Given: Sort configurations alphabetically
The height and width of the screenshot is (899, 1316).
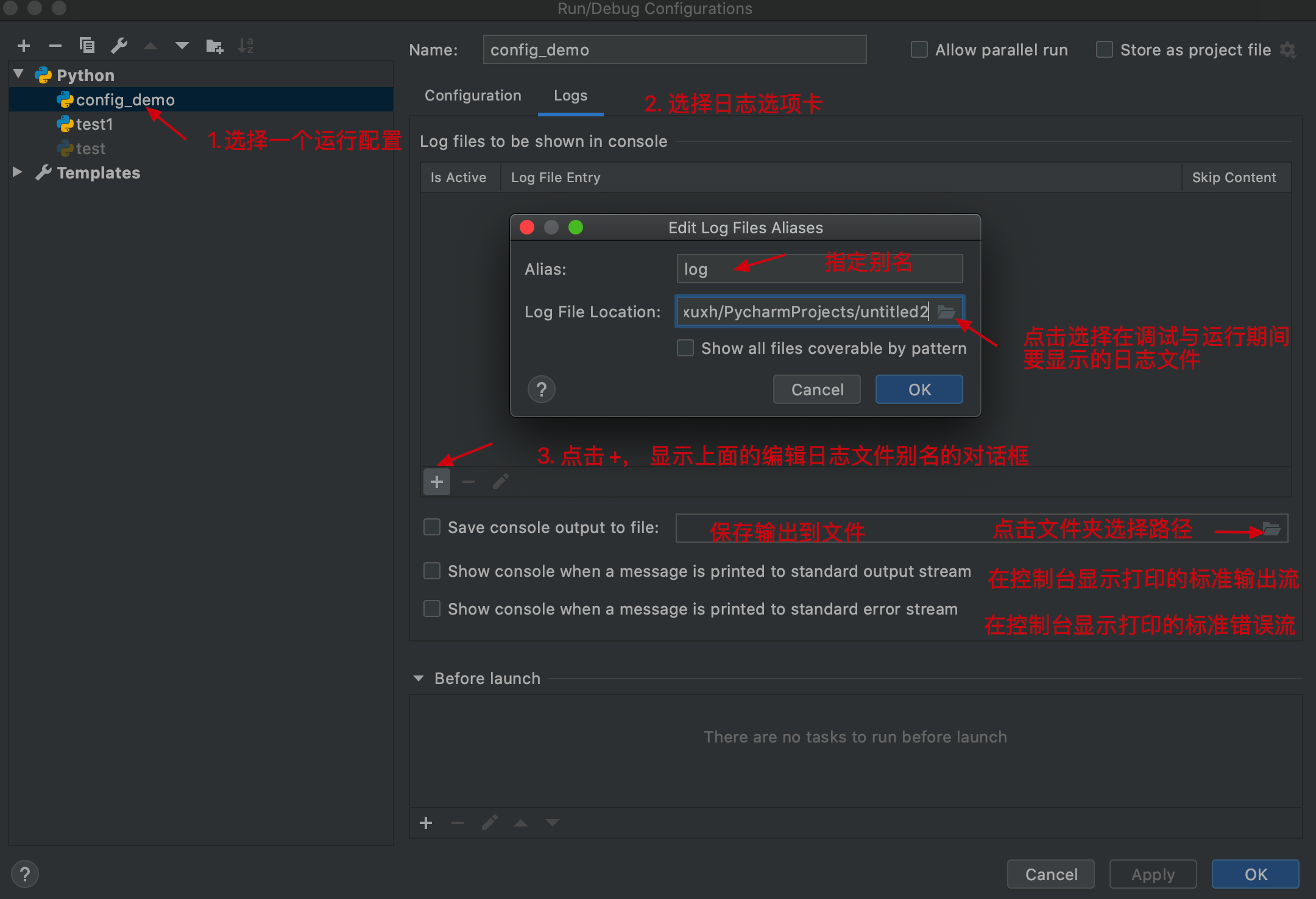Looking at the screenshot, I should [x=246, y=46].
